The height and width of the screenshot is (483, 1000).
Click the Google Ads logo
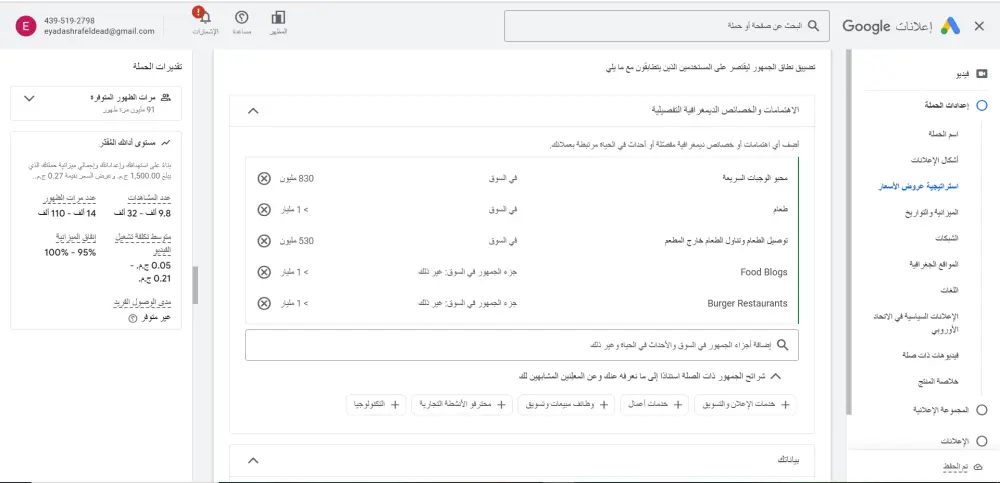pos(948,27)
